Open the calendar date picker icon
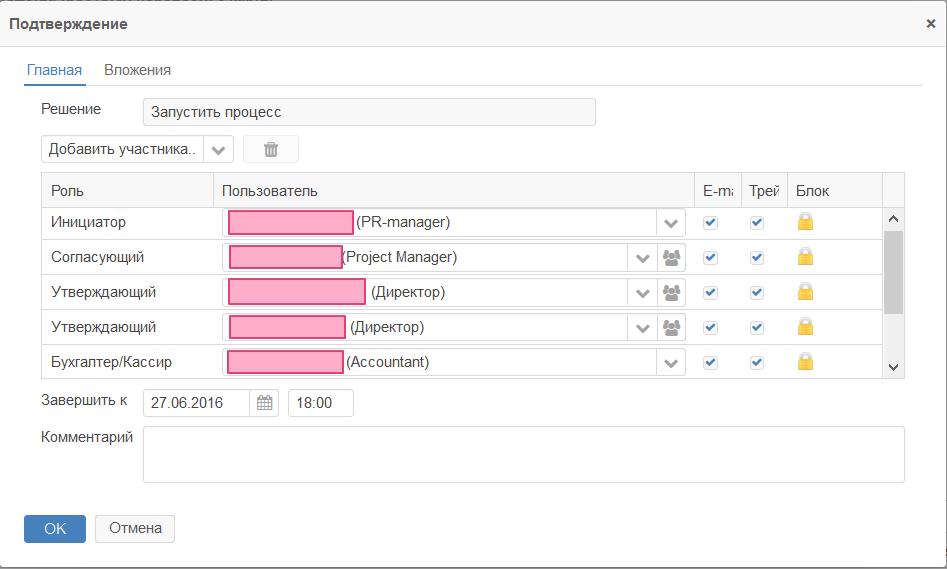This screenshot has height=569, width=947. tap(264, 403)
